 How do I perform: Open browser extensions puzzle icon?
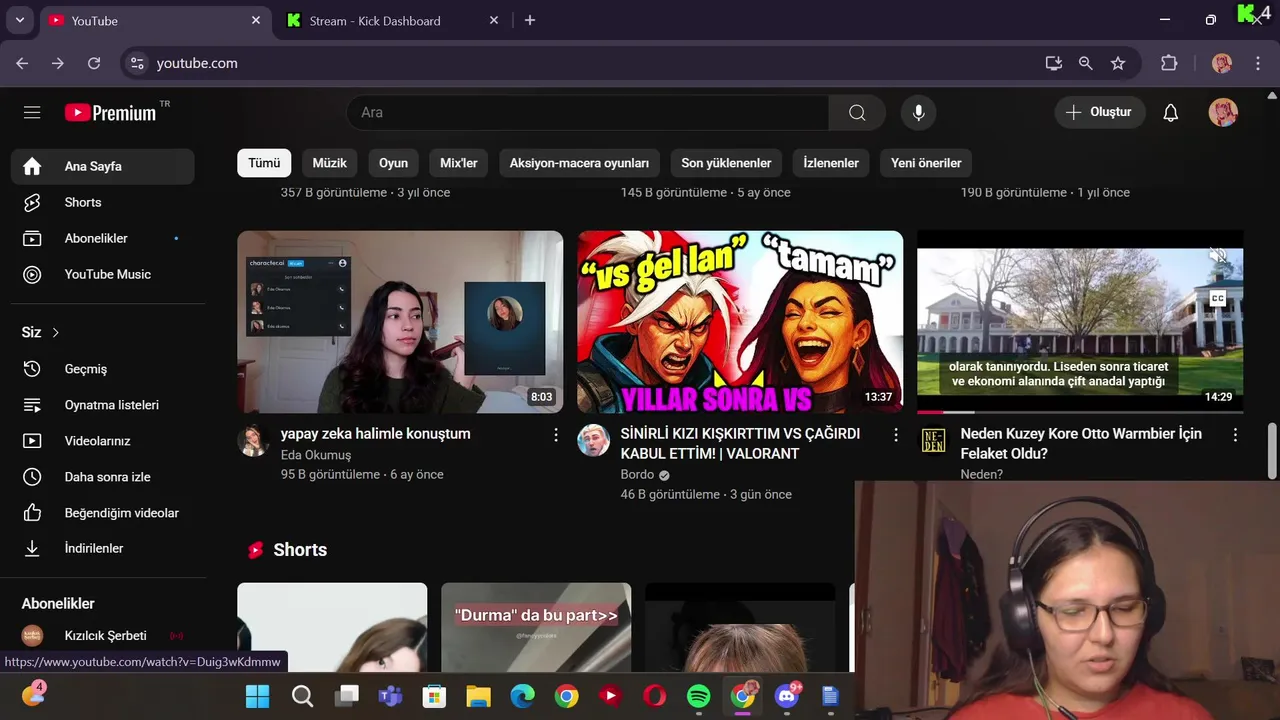[1169, 63]
